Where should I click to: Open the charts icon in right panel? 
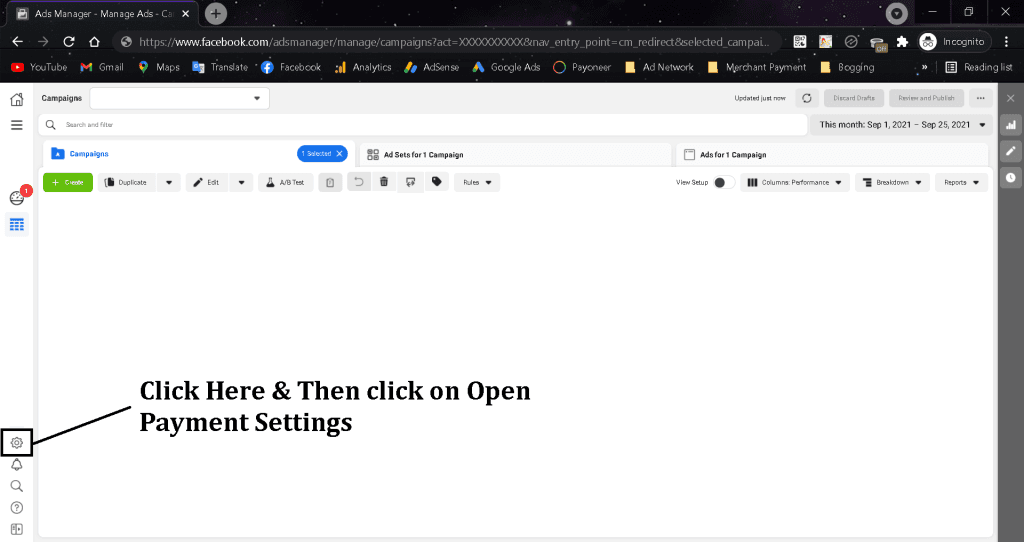(1010, 125)
